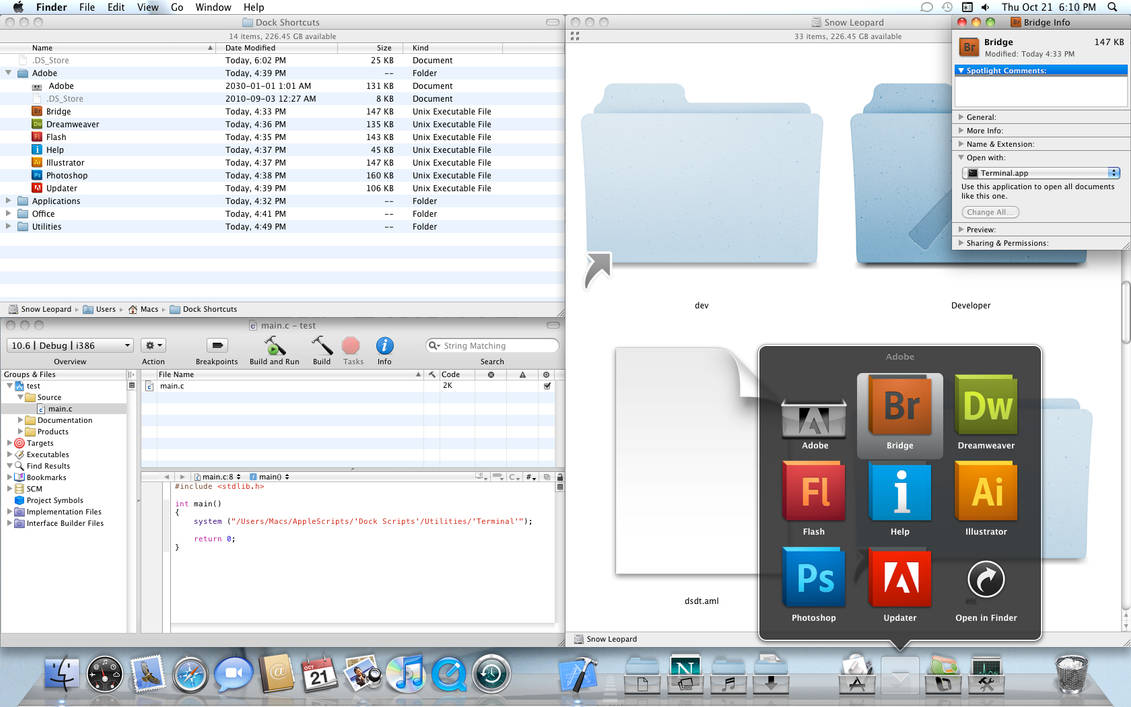Open the 10.6 Debug i386 Overview dropdown
Viewport: 1131px width, 707px height.
pos(69,346)
